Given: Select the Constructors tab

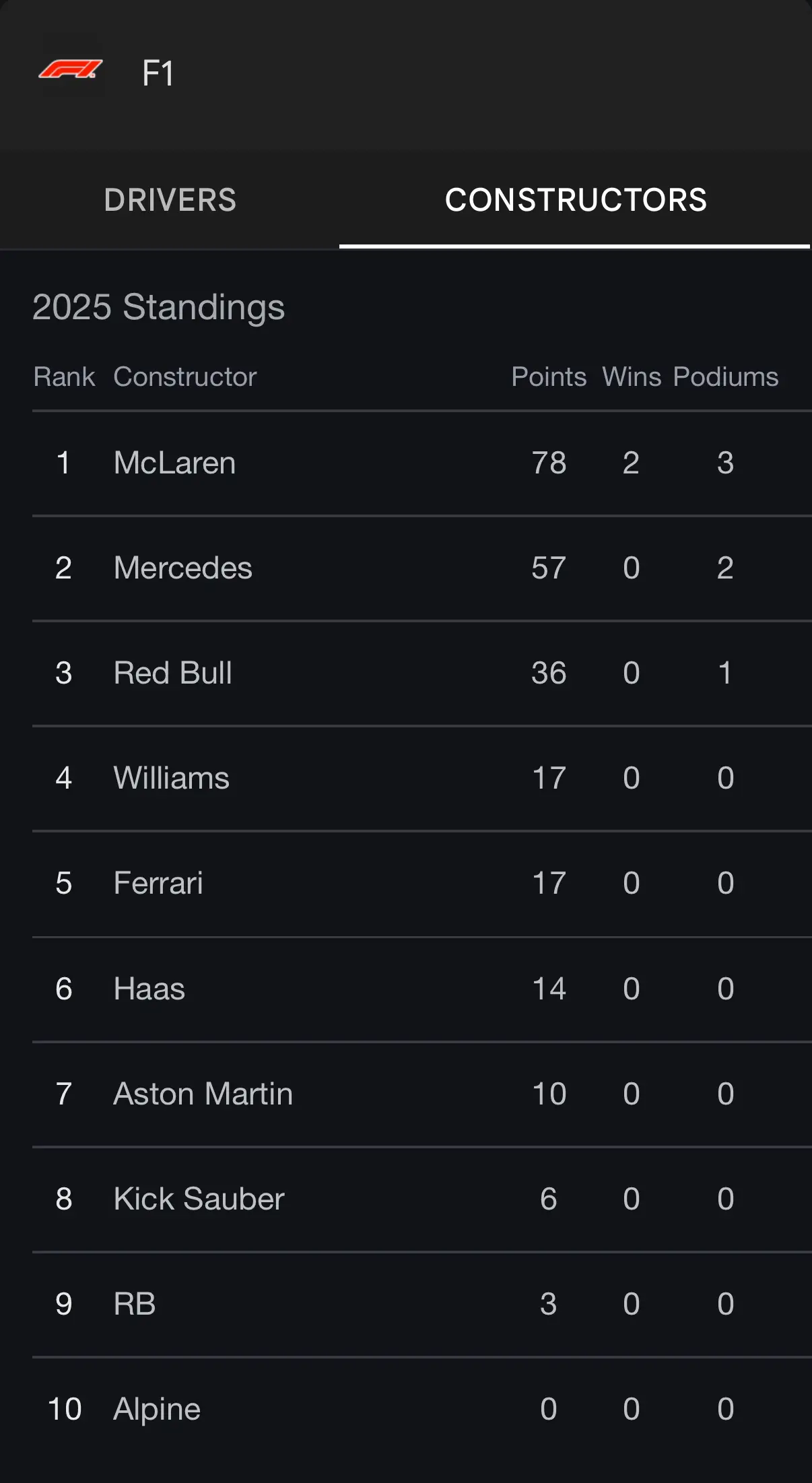Looking at the screenshot, I should click(576, 200).
